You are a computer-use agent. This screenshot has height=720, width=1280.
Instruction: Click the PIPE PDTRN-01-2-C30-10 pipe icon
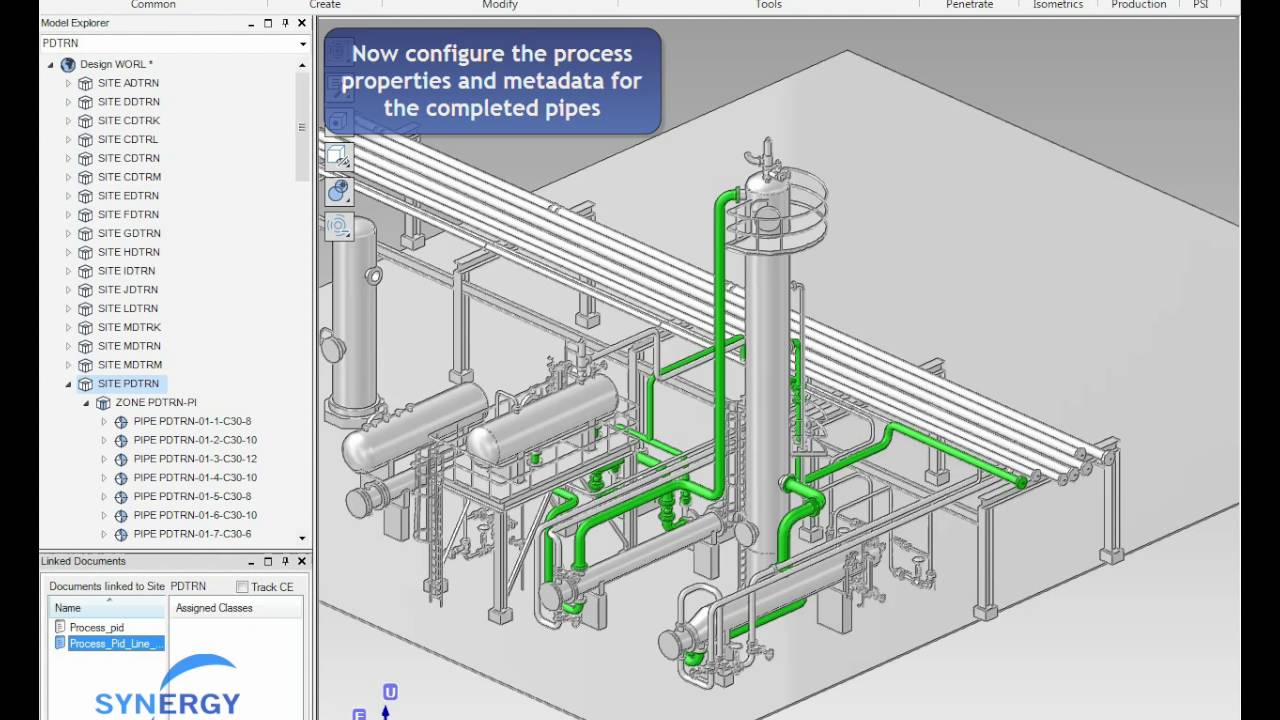pyautogui.click(x=121, y=440)
